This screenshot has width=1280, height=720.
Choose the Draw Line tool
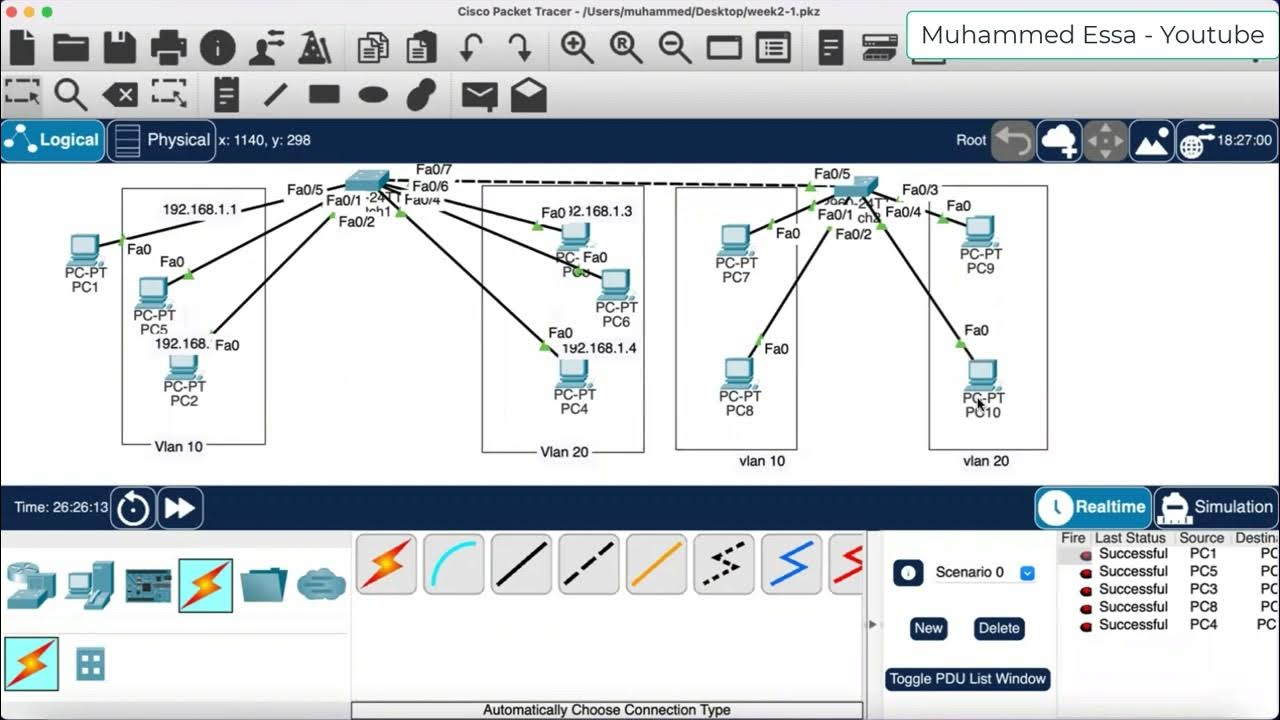(x=275, y=95)
